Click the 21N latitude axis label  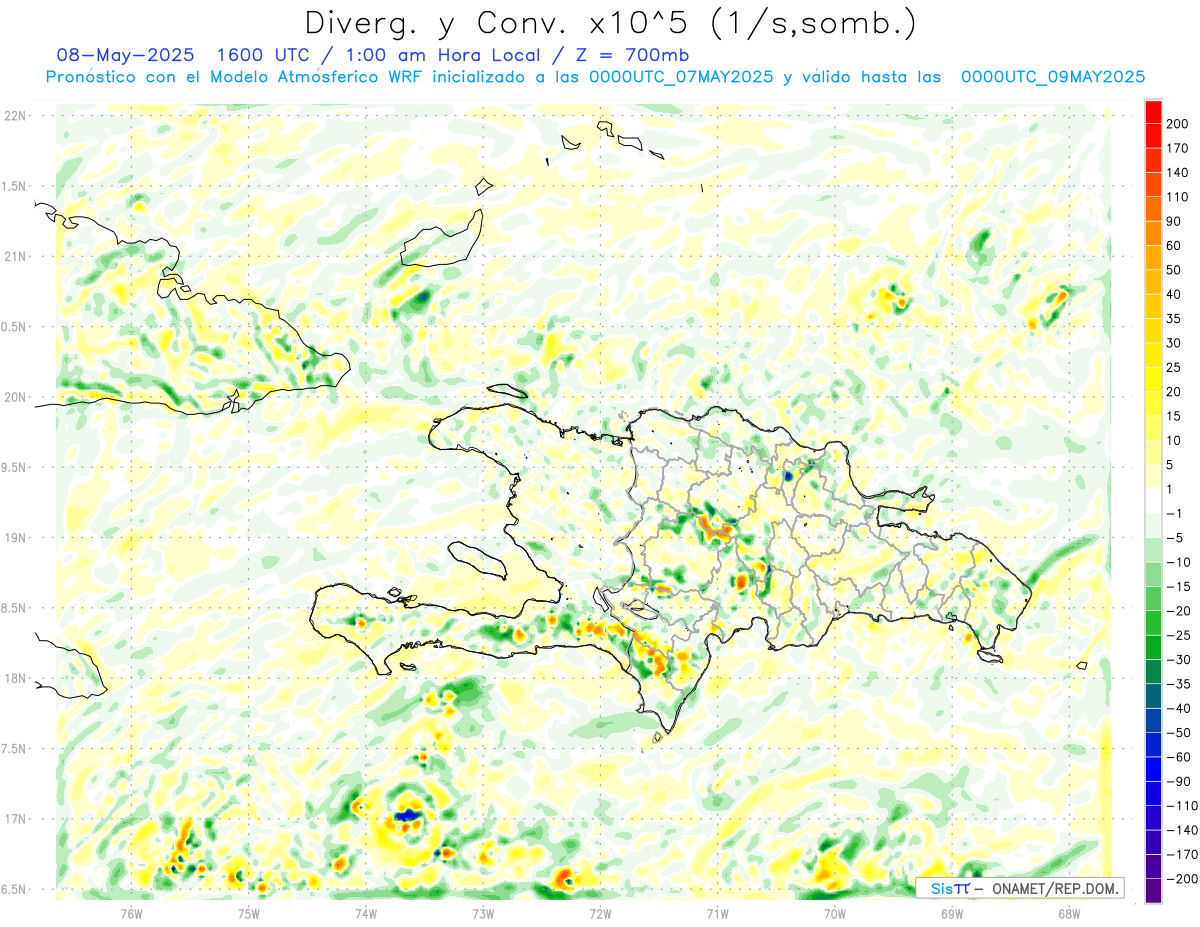(14, 256)
